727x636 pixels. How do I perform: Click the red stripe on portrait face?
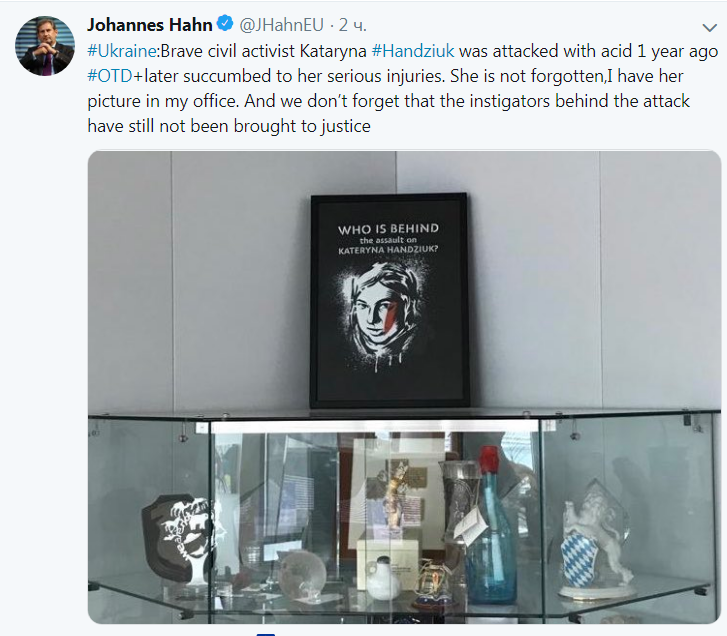[391, 315]
